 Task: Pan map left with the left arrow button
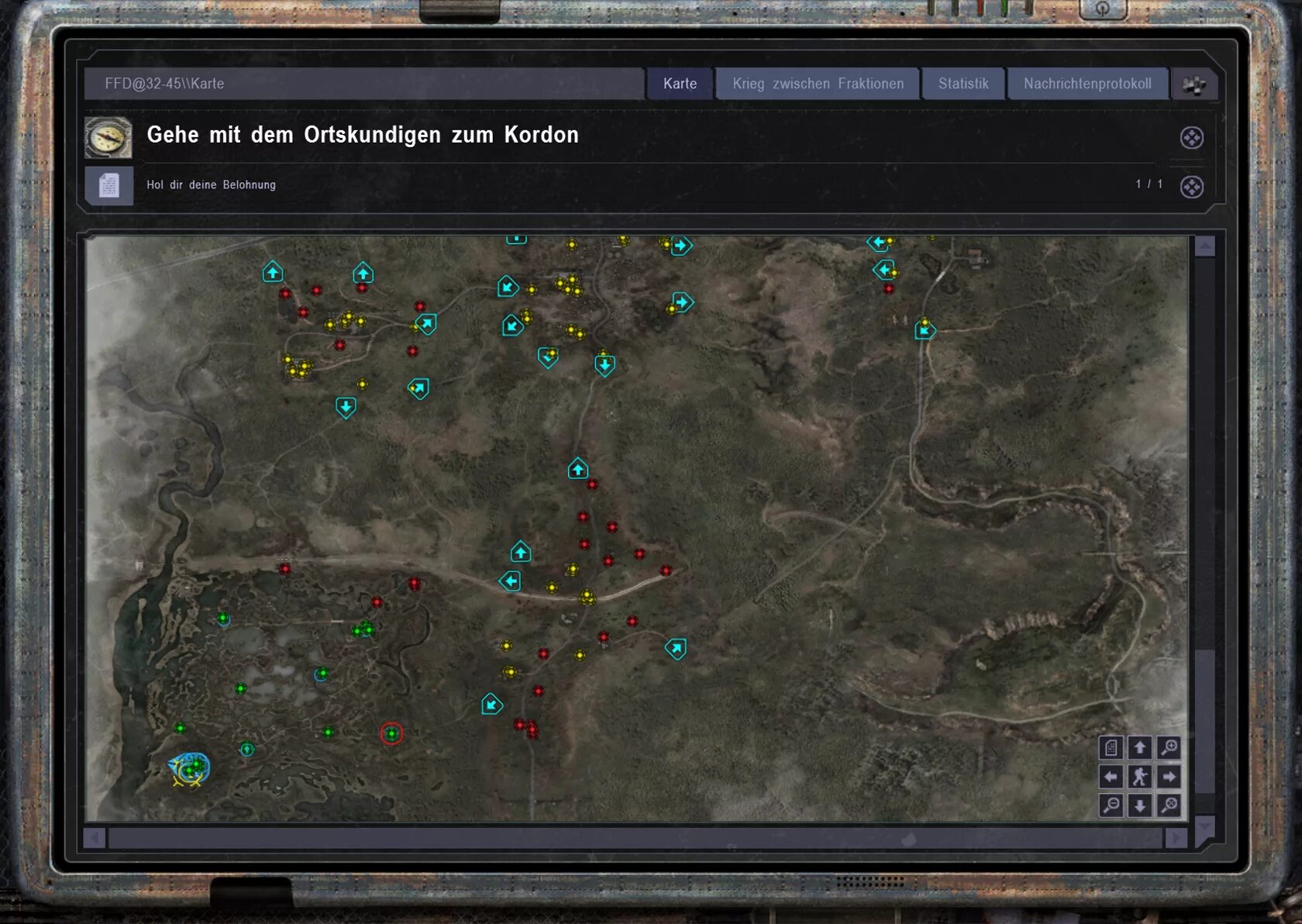(x=1111, y=777)
